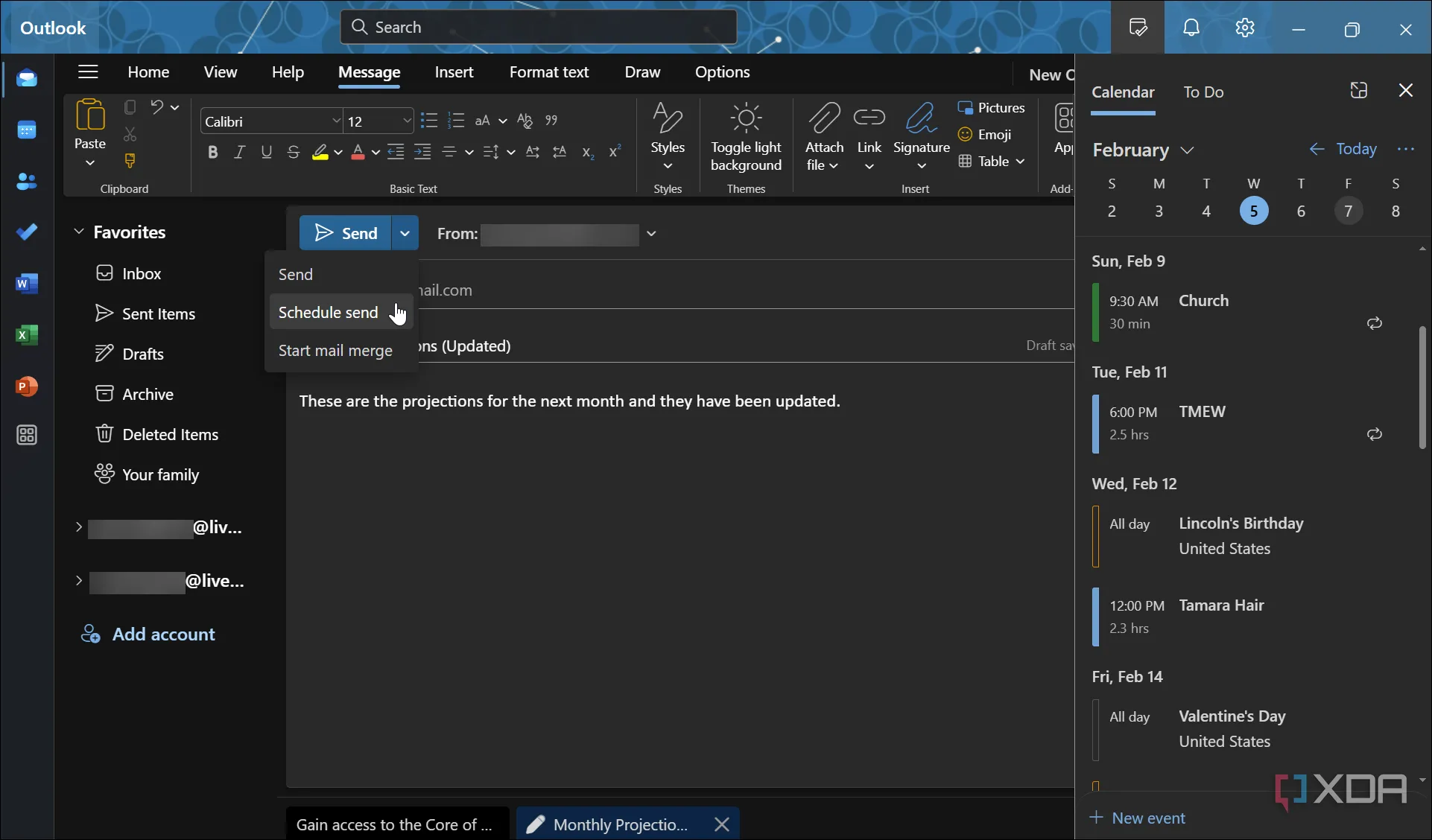Click the Add account link
The height and width of the screenshot is (840, 1432).
pos(163,634)
